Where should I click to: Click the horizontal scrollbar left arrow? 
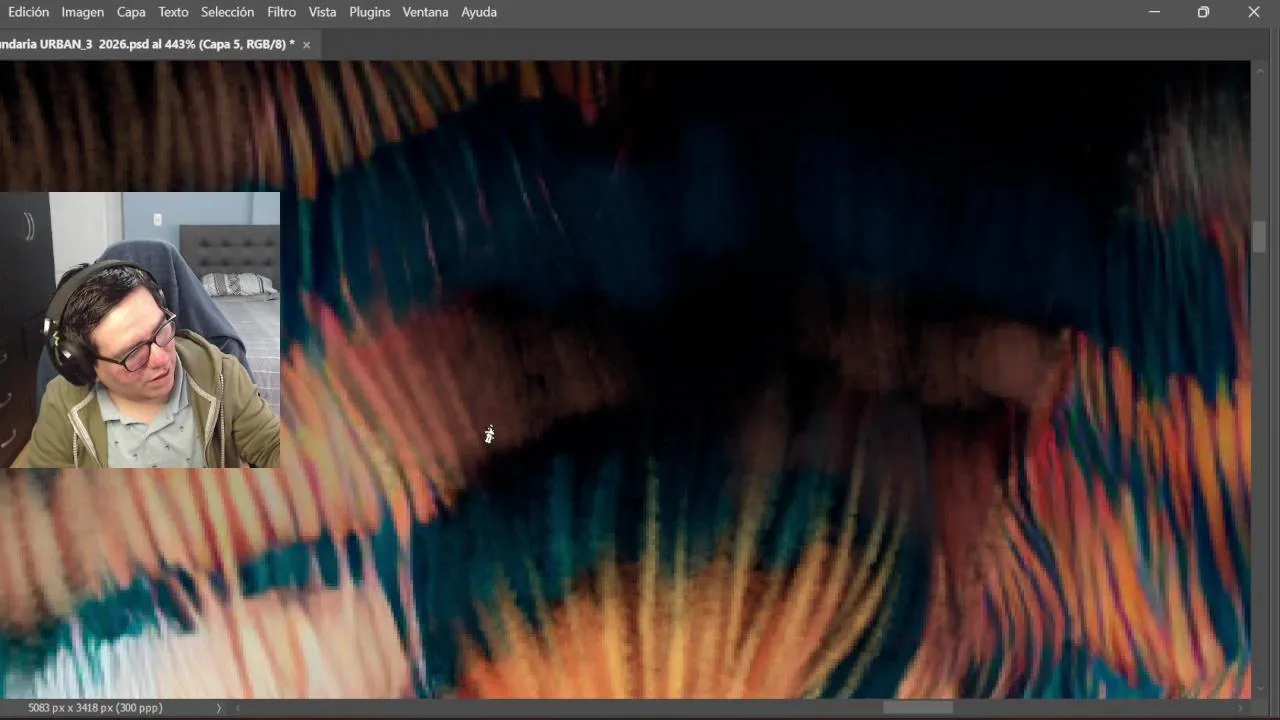tap(238, 708)
